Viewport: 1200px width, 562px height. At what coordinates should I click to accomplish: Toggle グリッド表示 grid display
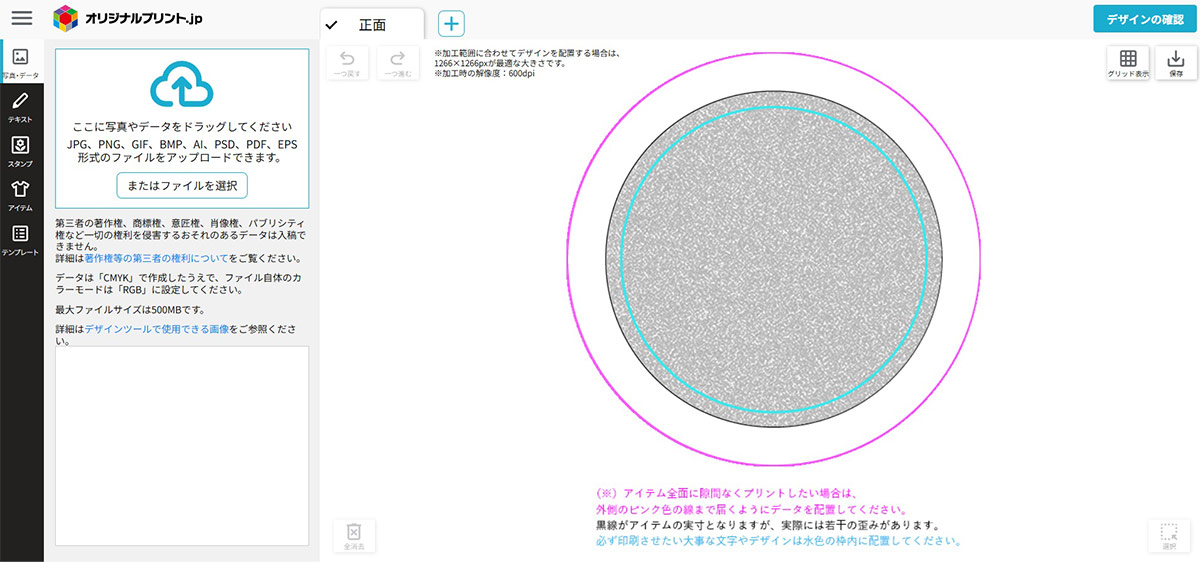pyautogui.click(x=1128, y=63)
